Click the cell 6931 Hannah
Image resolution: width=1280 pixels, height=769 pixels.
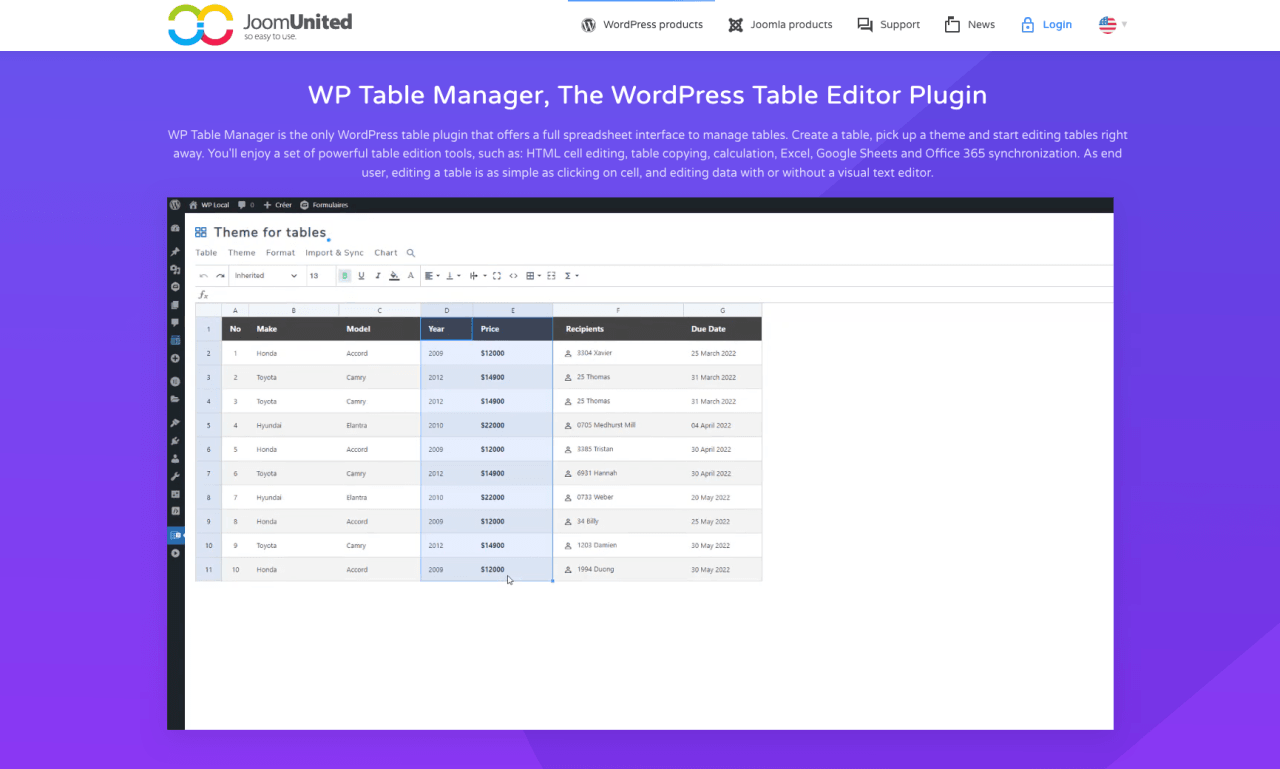point(618,473)
